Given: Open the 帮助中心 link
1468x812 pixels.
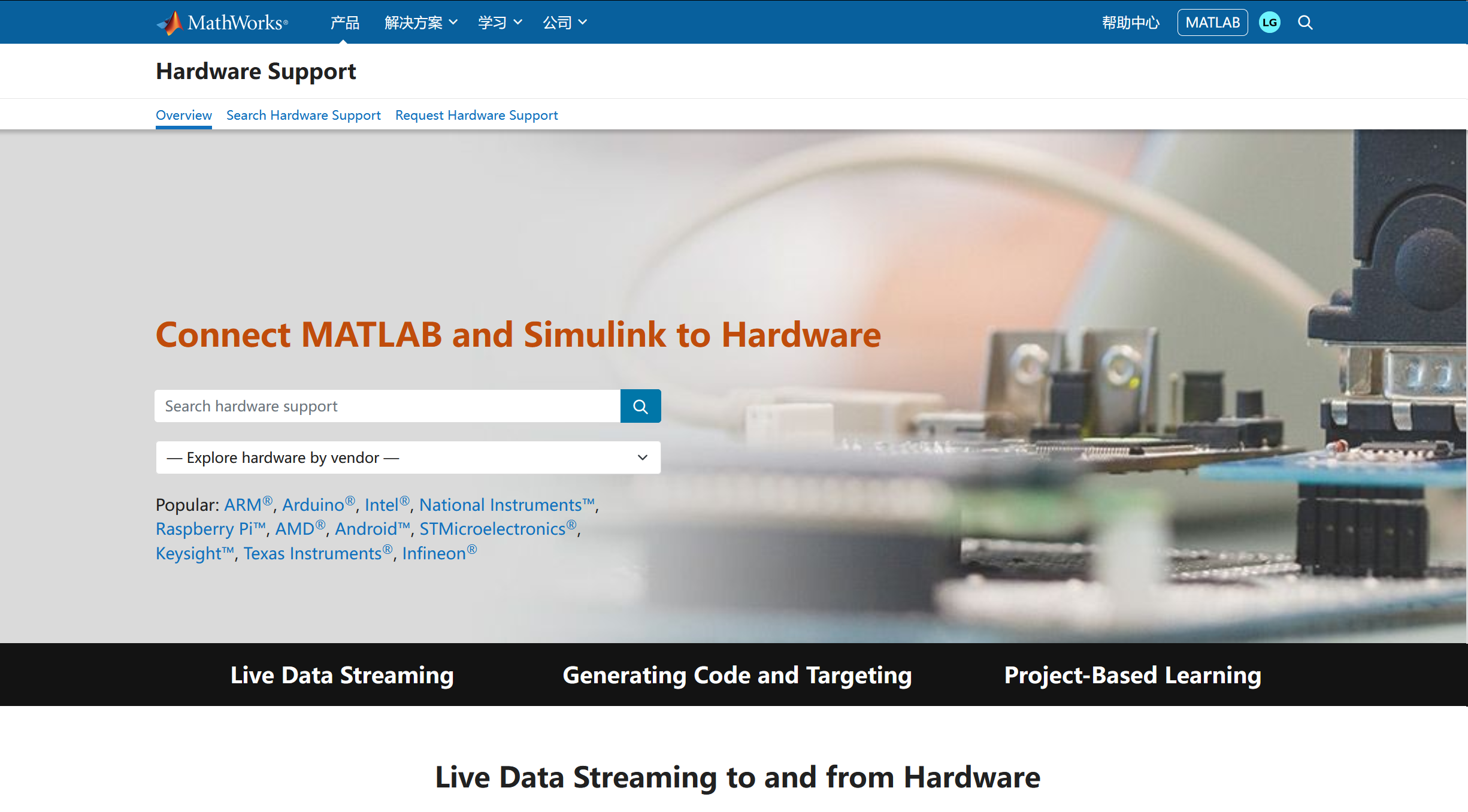Looking at the screenshot, I should [x=1130, y=23].
